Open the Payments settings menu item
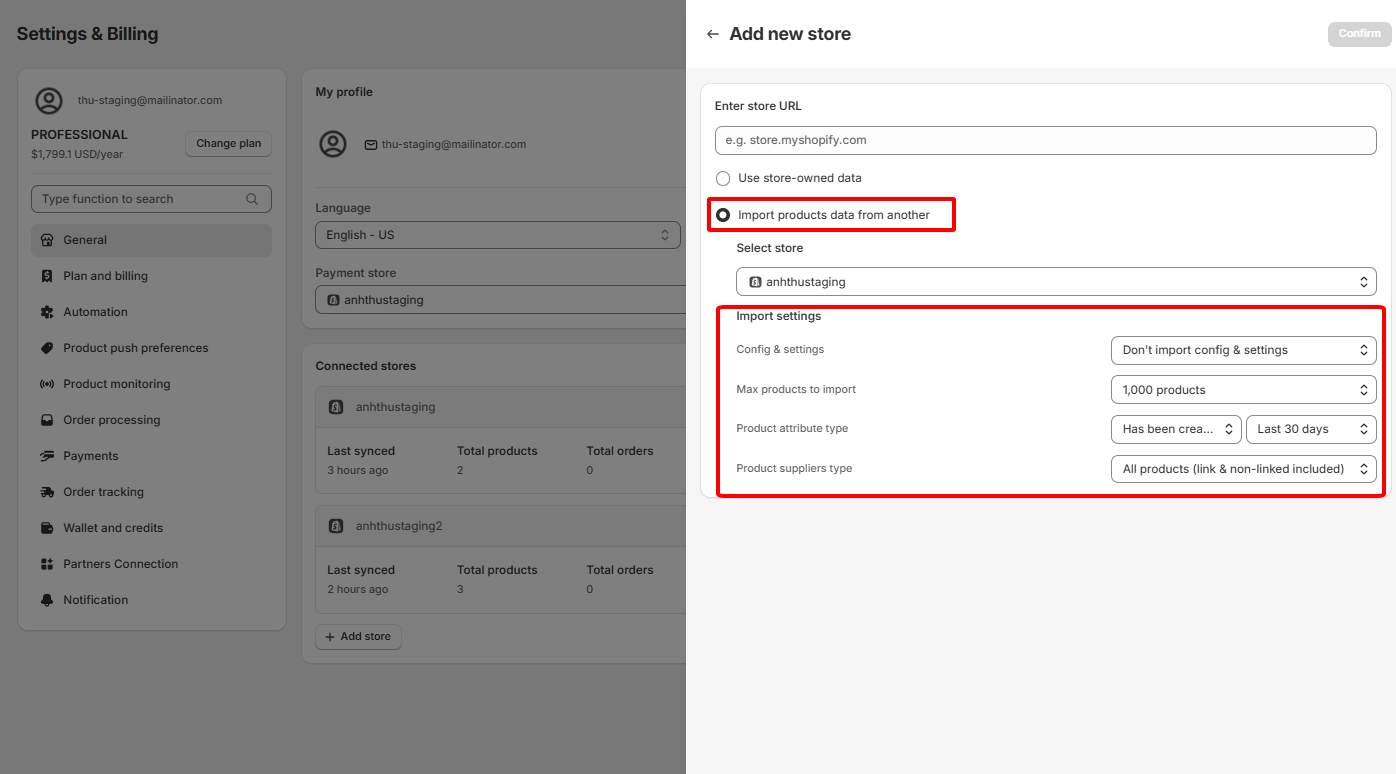The height and width of the screenshot is (774, 1396). [x=91, y=456]
